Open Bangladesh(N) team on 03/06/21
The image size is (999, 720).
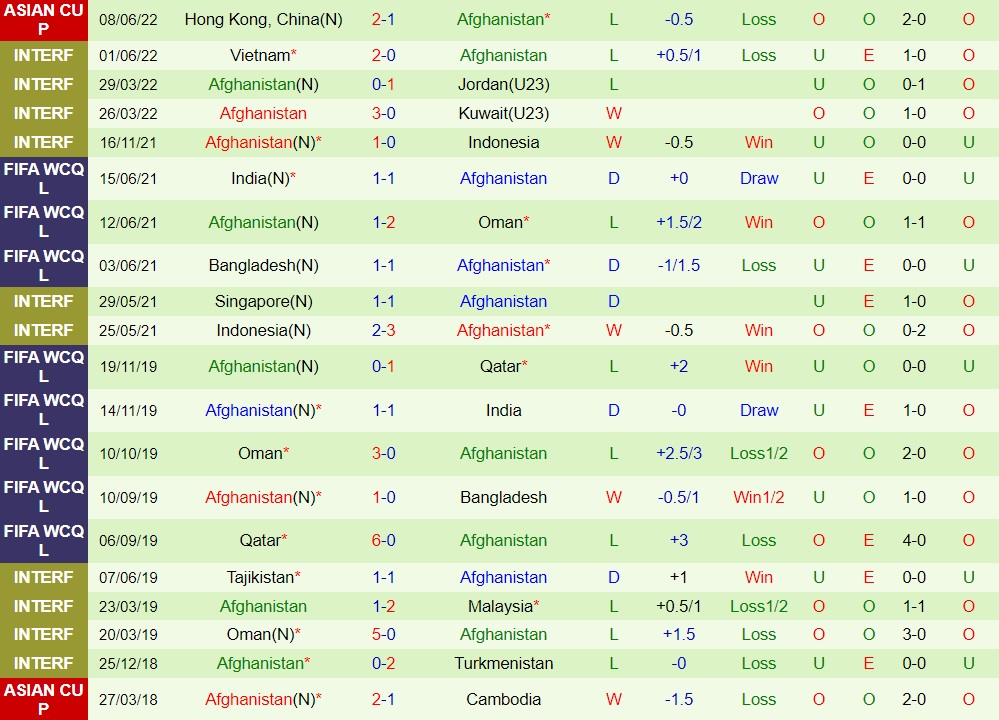(x=263, y=266)
